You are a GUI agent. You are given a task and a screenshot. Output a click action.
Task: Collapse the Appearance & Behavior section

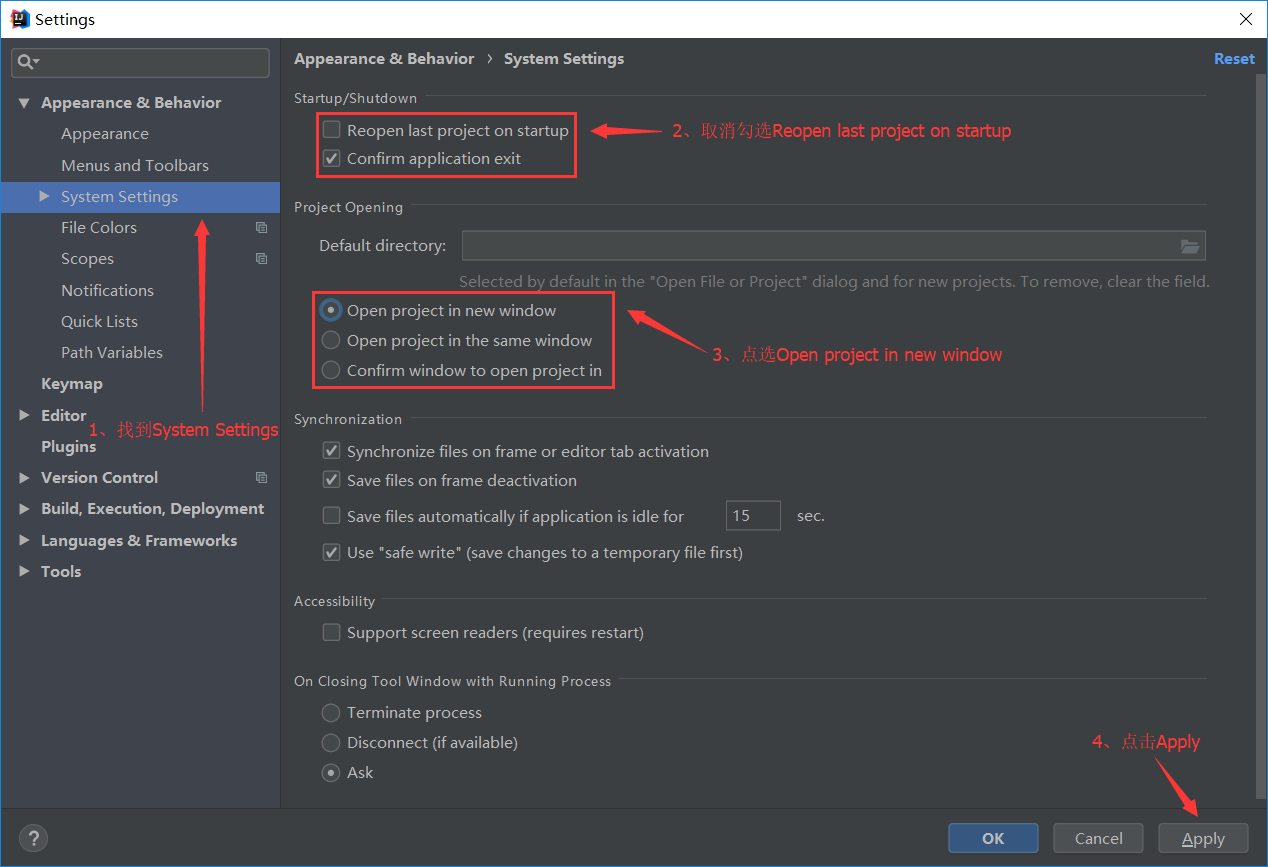[x=24, y=102]
